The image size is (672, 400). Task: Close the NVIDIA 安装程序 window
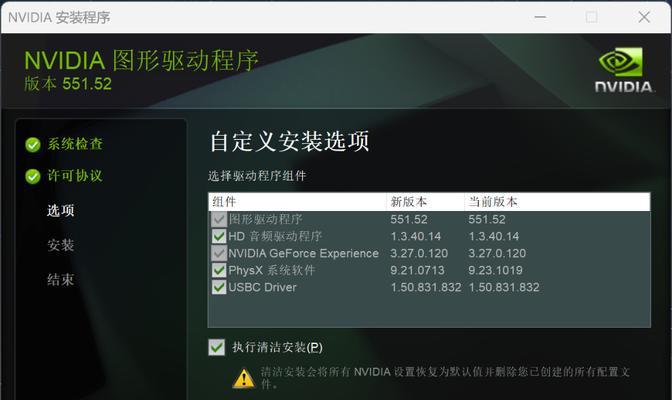point(644,17)
